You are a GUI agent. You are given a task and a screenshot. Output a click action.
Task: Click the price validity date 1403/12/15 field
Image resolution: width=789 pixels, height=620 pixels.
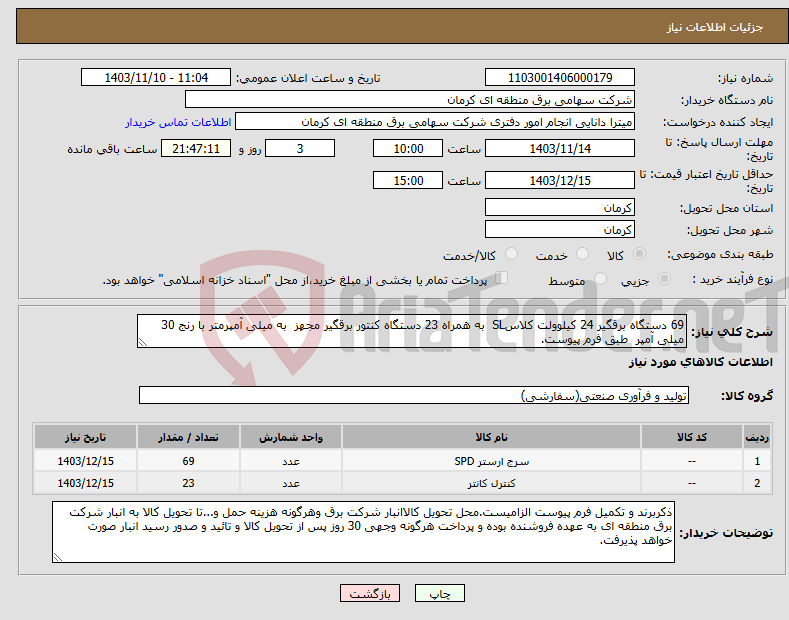click(x=560, y=180)
